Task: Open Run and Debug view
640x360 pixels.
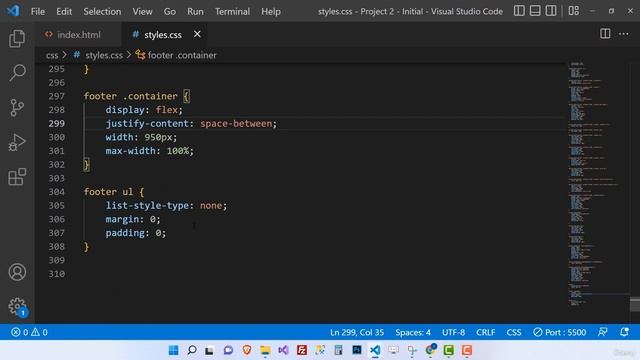Action: click(x=17, y=142)
